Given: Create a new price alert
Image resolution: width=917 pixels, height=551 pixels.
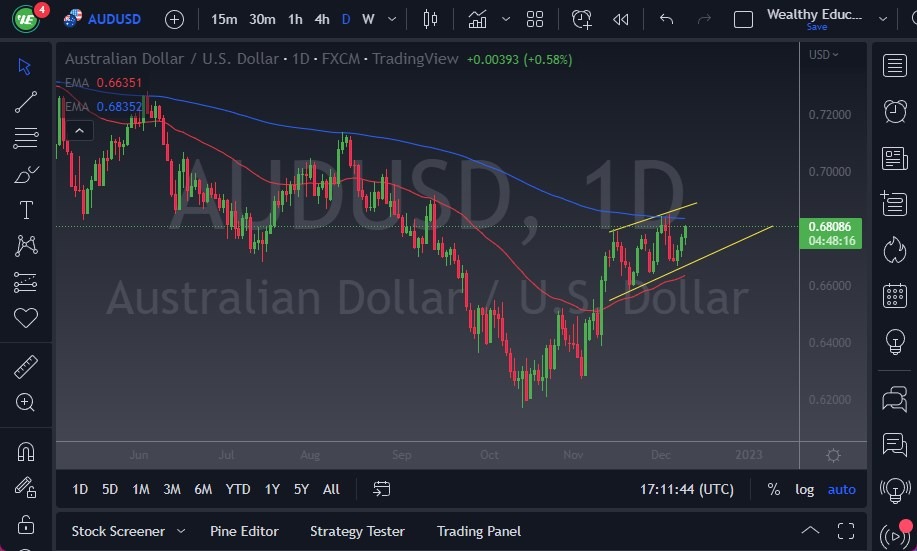Looking at the screenshot, I should point(581,19).
